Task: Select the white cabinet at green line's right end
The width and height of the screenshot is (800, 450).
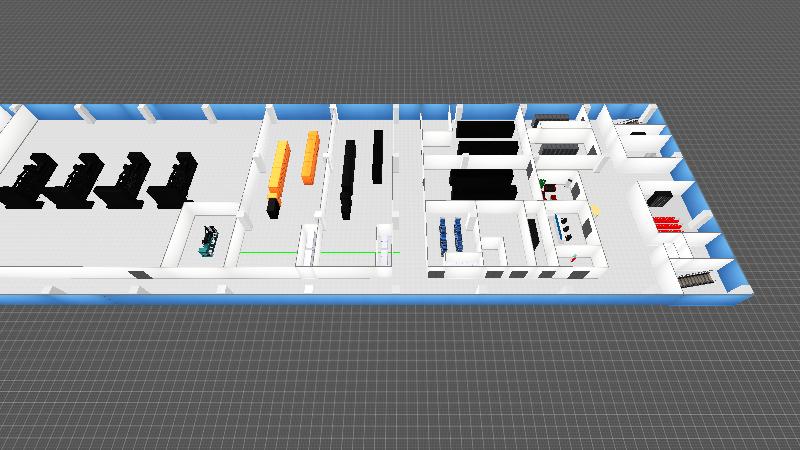Action: pos(384,243)
